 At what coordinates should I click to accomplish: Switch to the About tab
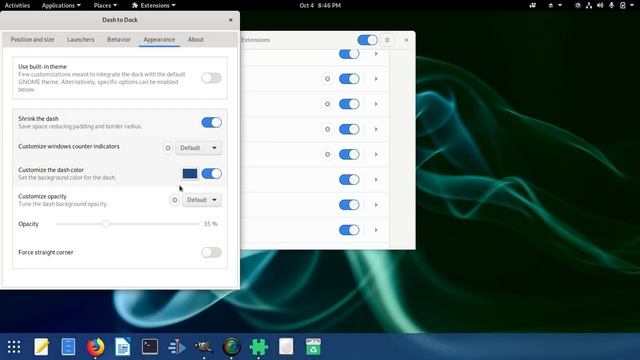click(x=196, y=40)
